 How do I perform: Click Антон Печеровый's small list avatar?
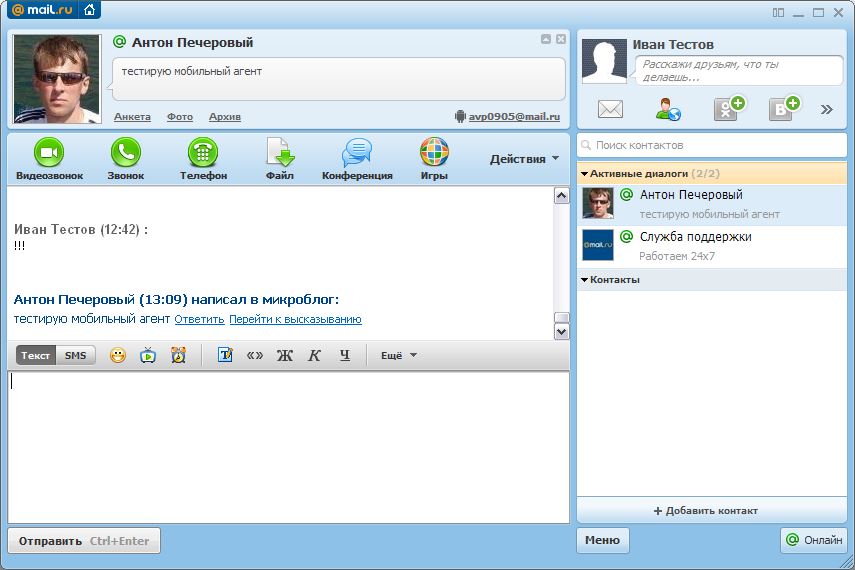click(x=598, y=203)
